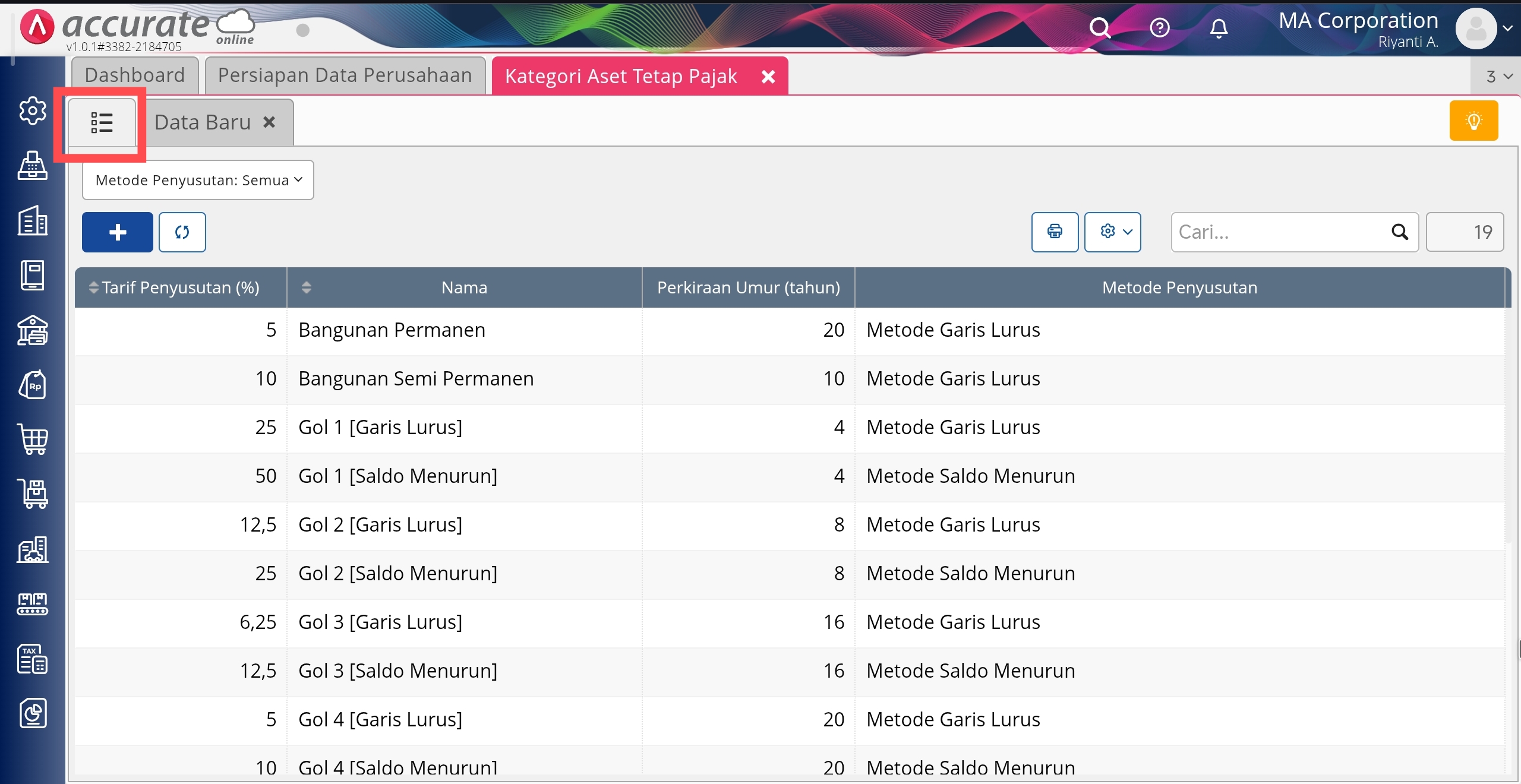The image size is (1521, 784).
Task: Switch to the Dashboard tab
Action: tap(135, 75)
